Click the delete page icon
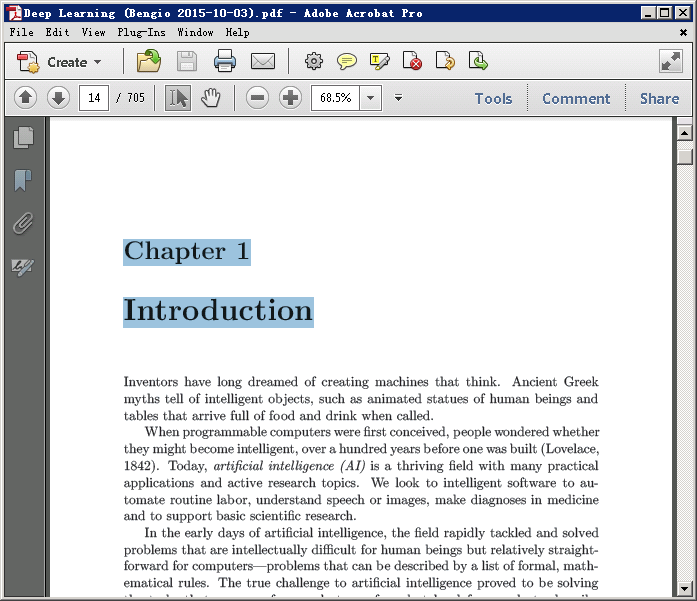The width and height of the screenshot is (697, 601). [x=412, y=61]
